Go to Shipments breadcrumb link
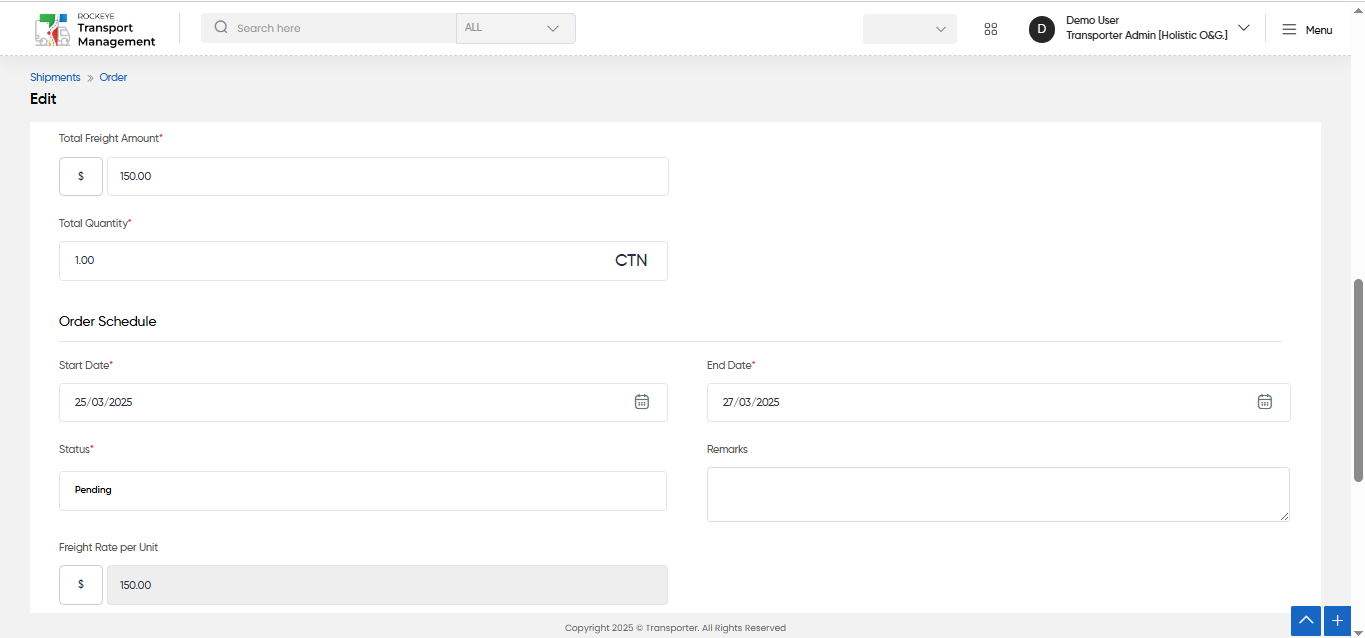 point(55,77)
